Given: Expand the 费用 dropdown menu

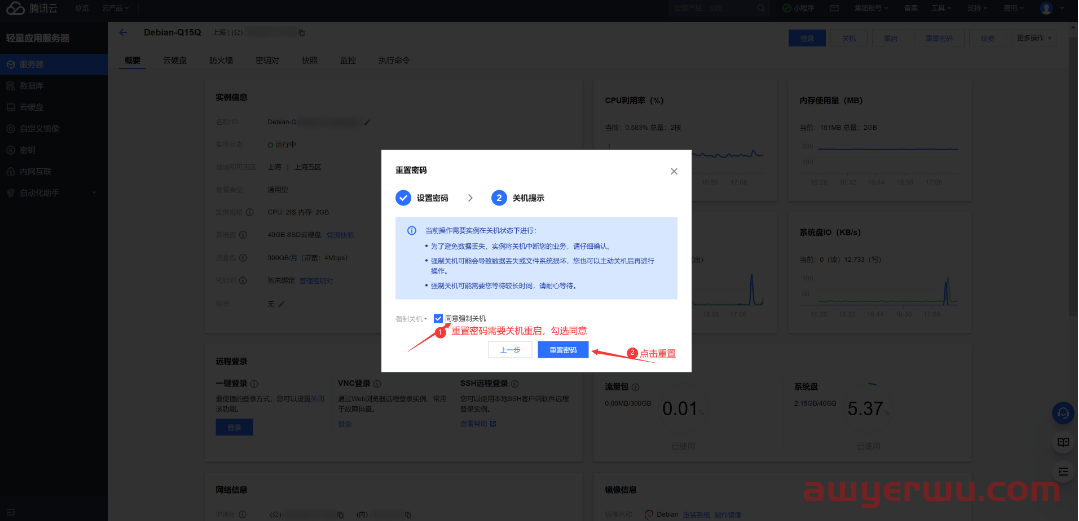Looking at the screenshot, I should [x=1013, y=8].
